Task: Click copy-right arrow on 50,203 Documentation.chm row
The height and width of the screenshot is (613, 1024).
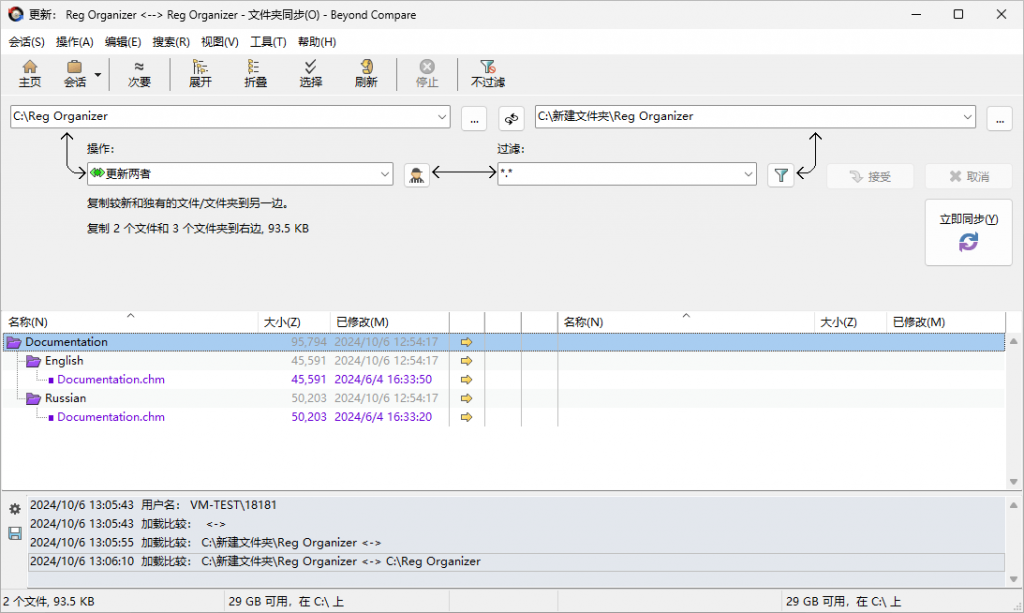Action: pos(466,417)
